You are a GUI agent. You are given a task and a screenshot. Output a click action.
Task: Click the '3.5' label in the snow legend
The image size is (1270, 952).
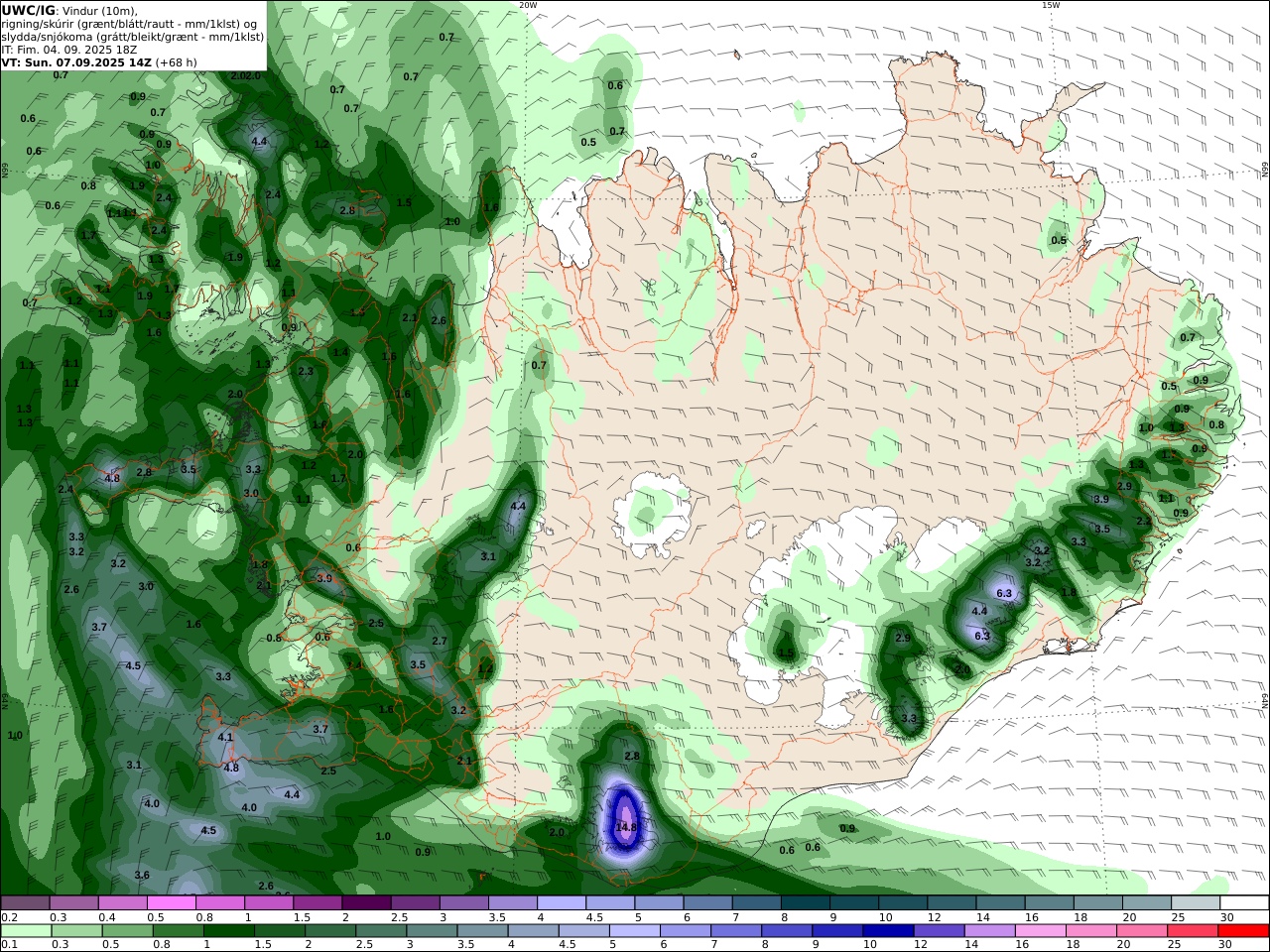pos(496,917)
